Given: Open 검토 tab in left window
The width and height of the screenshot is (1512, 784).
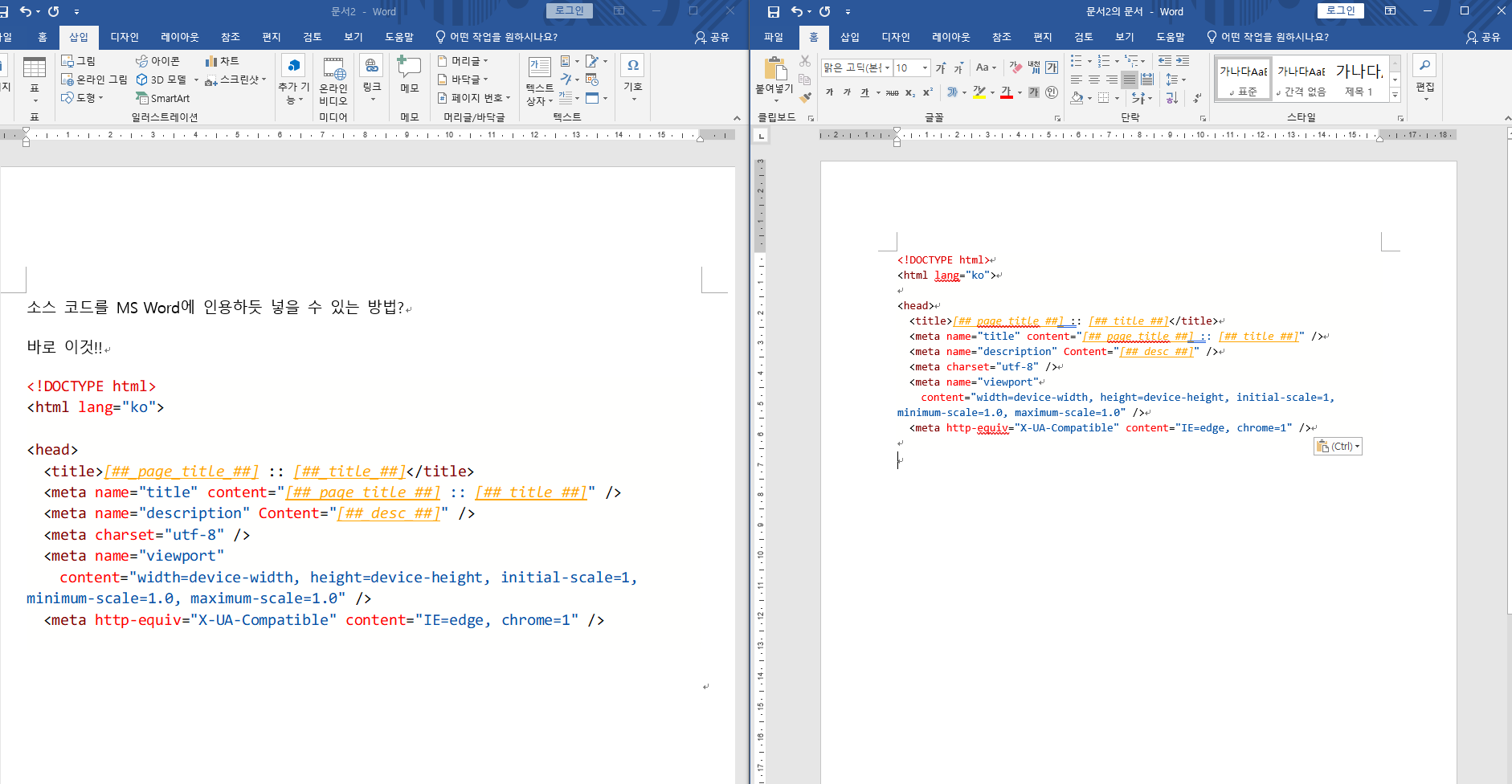Looking at the screenshot, I should 313,37.
